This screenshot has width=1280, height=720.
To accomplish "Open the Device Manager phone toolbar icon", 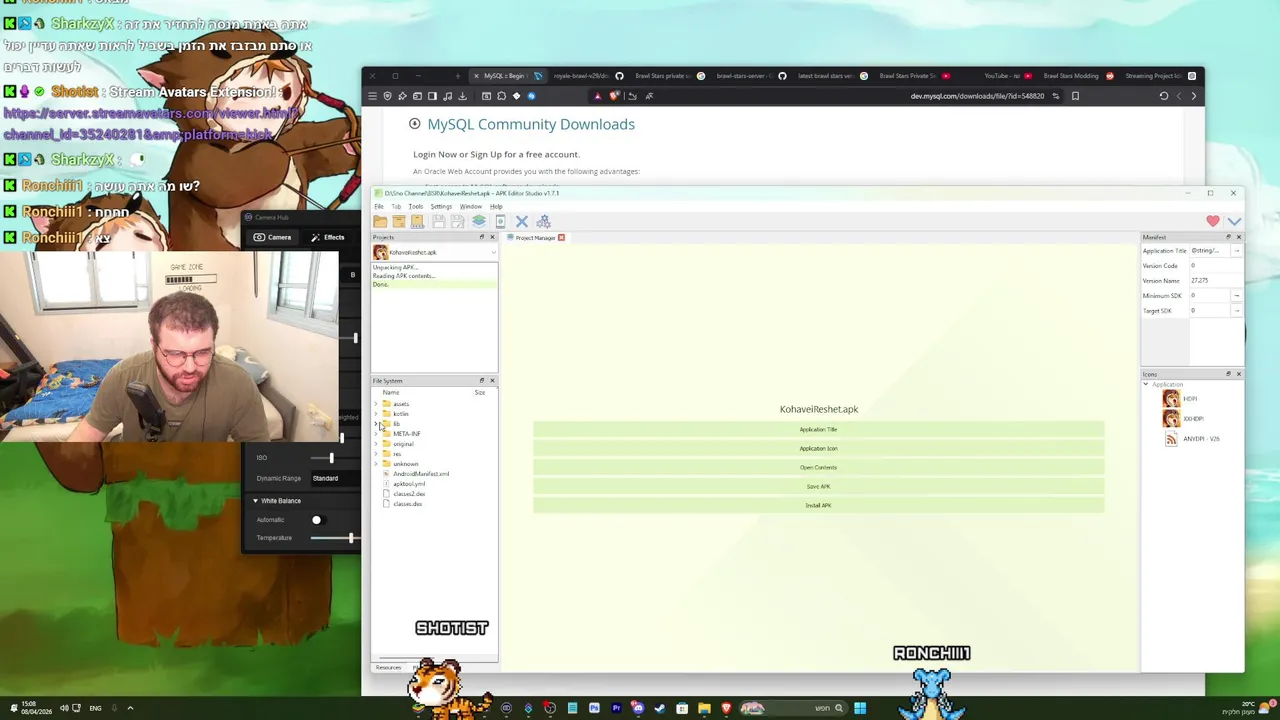I will (x=500, y=221).
